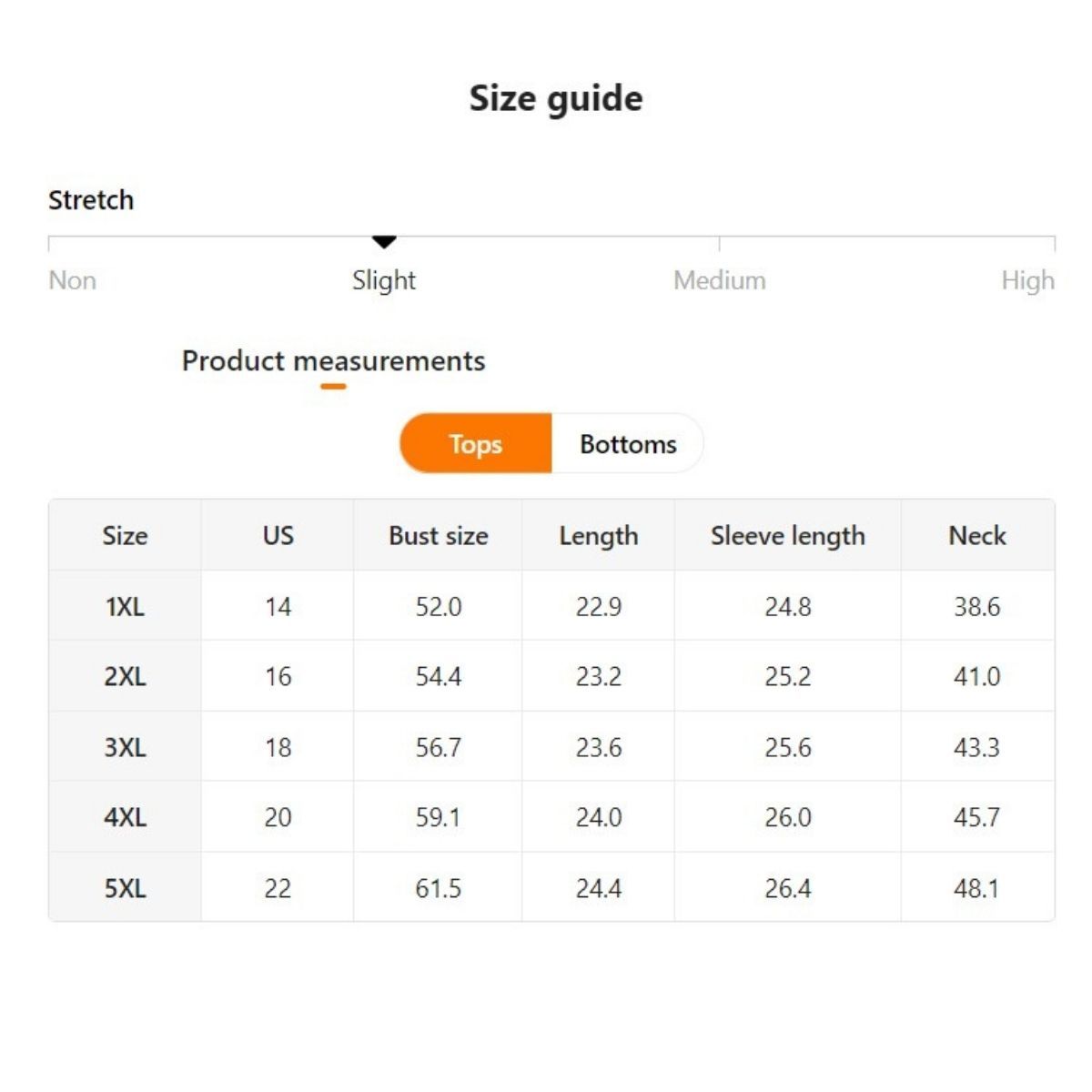Select the 4XL size row header
The width and height of the screenshot is (1092, 1092).
(125, 817)
